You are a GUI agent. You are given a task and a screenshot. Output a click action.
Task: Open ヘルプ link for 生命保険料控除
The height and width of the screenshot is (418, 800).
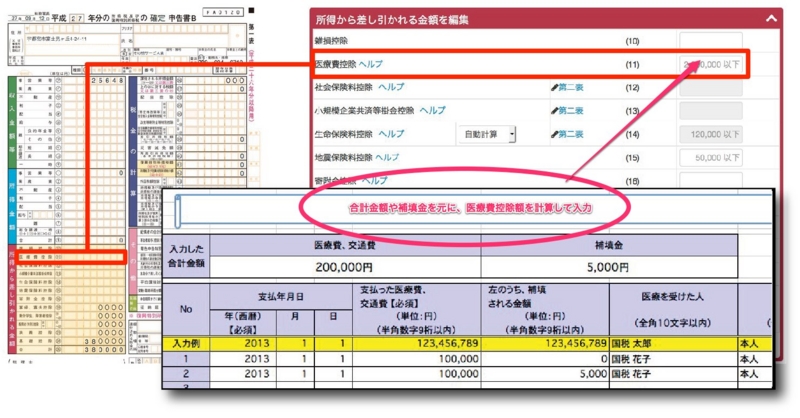pyautogui.click(x=391, y=134)
